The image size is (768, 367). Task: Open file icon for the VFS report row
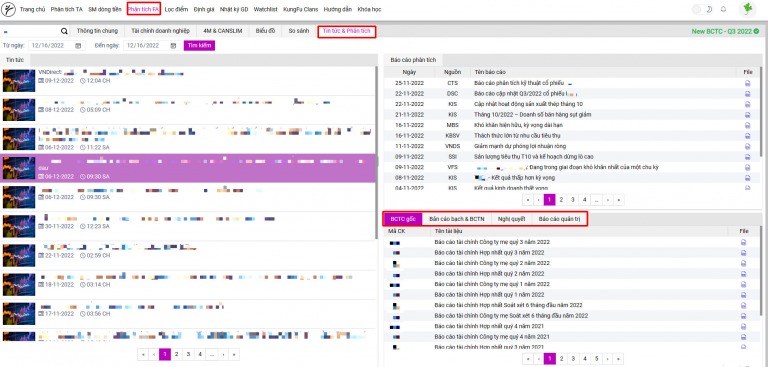tap(747, 168)
